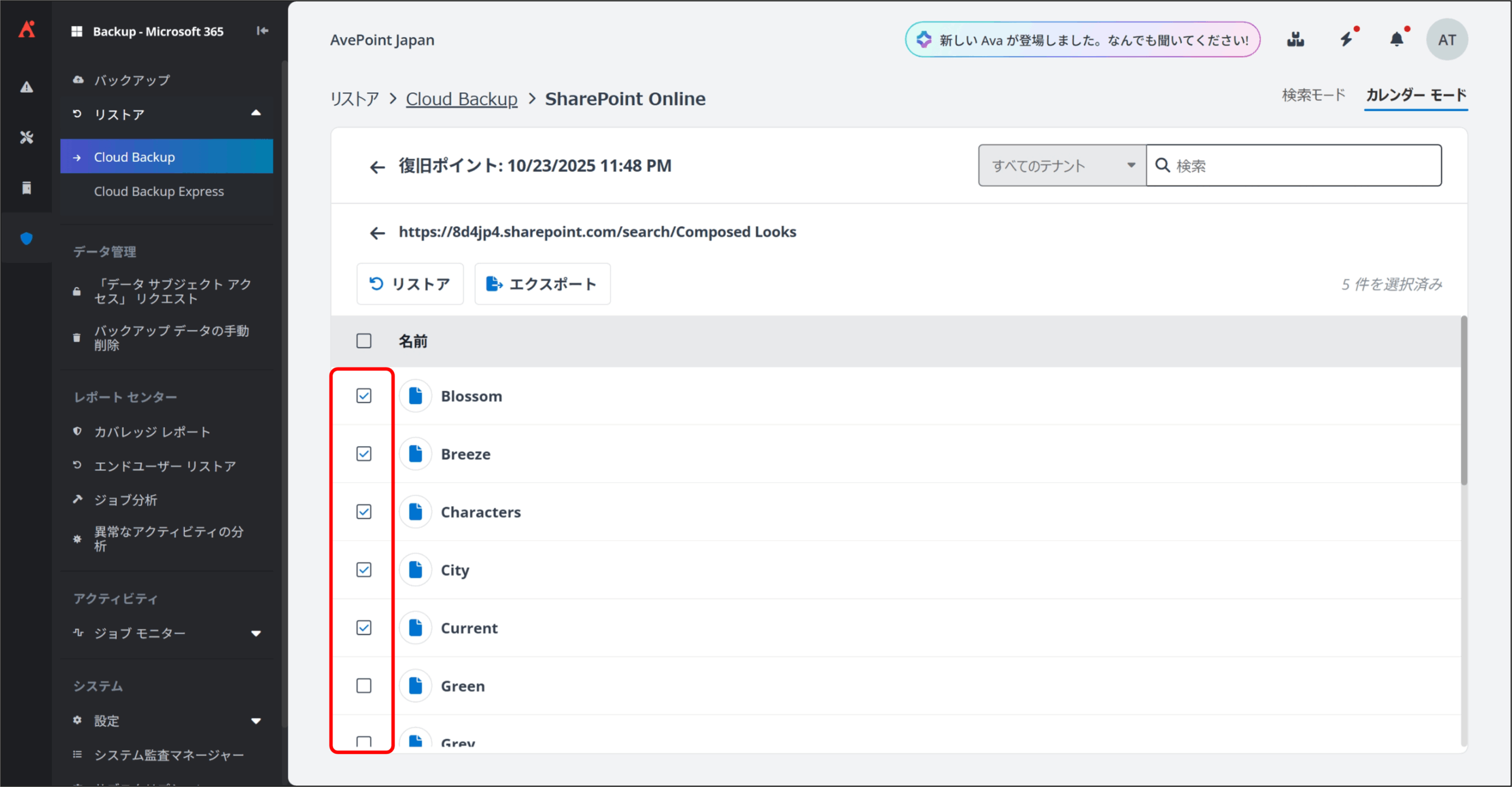Click back arrow beside Composed Looks URL

pos(377,233)
